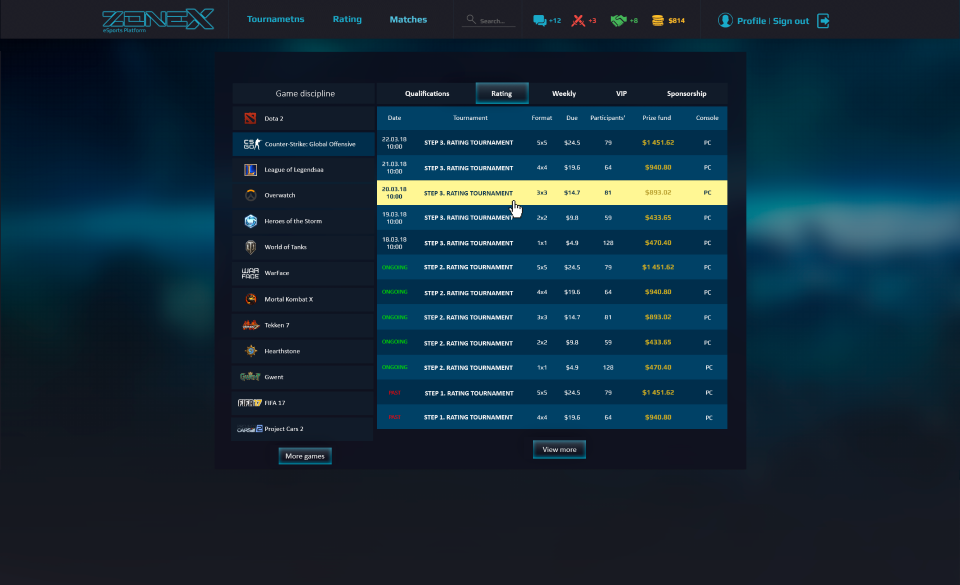Open the highlighted 20.03.18 tournament row
960x585 pixels.
(552, 193)
